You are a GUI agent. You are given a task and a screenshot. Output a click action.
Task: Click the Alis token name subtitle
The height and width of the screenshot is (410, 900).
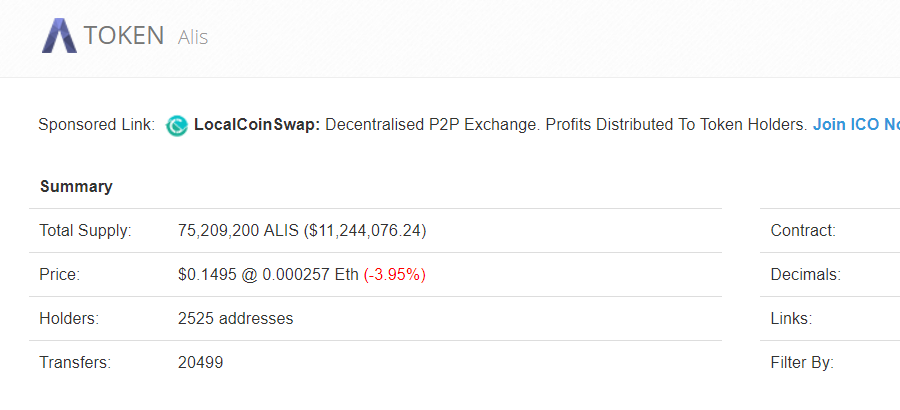point(193,38)
